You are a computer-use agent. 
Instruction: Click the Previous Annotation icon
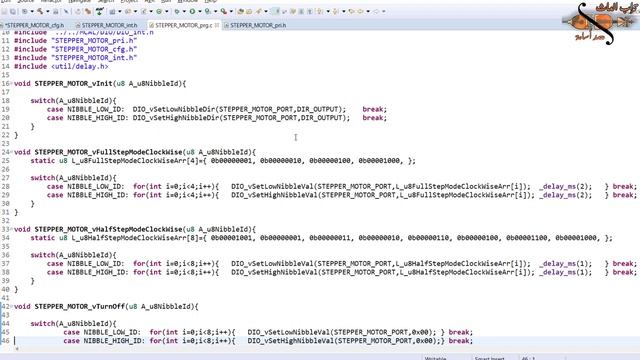click(335, 11)
